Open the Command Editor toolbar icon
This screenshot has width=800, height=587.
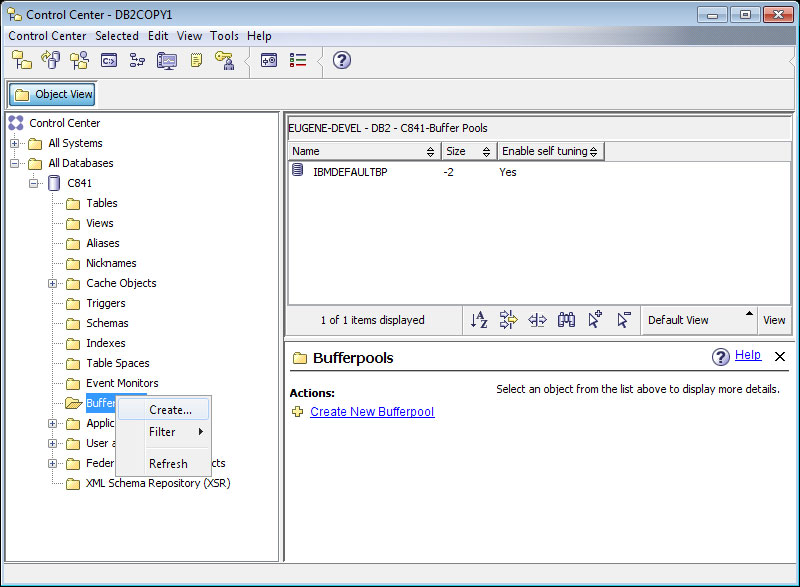(x=109, y=60)
